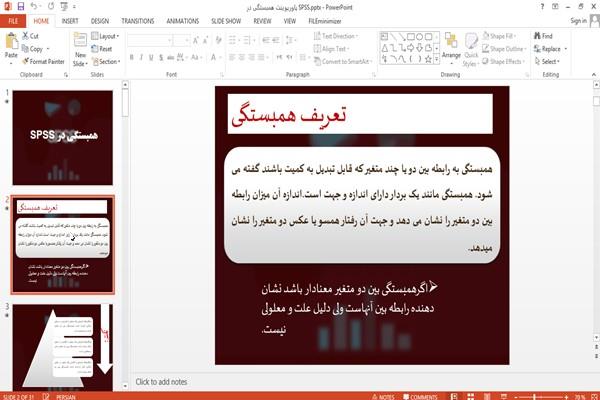Toggle text Shadow formatting

click(161, 57)
